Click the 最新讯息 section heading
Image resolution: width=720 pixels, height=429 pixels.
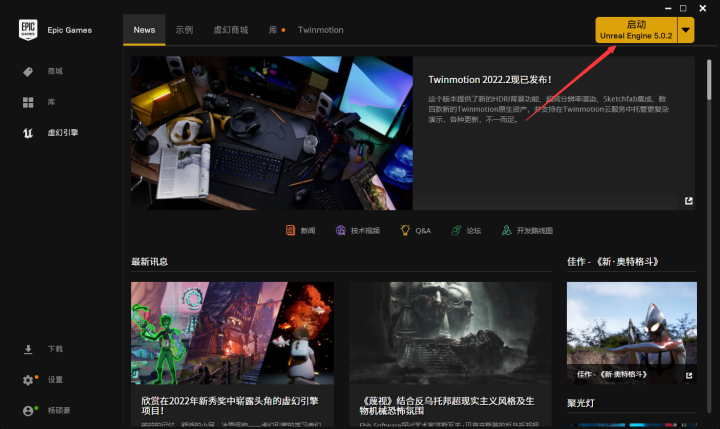coord(149,262)
